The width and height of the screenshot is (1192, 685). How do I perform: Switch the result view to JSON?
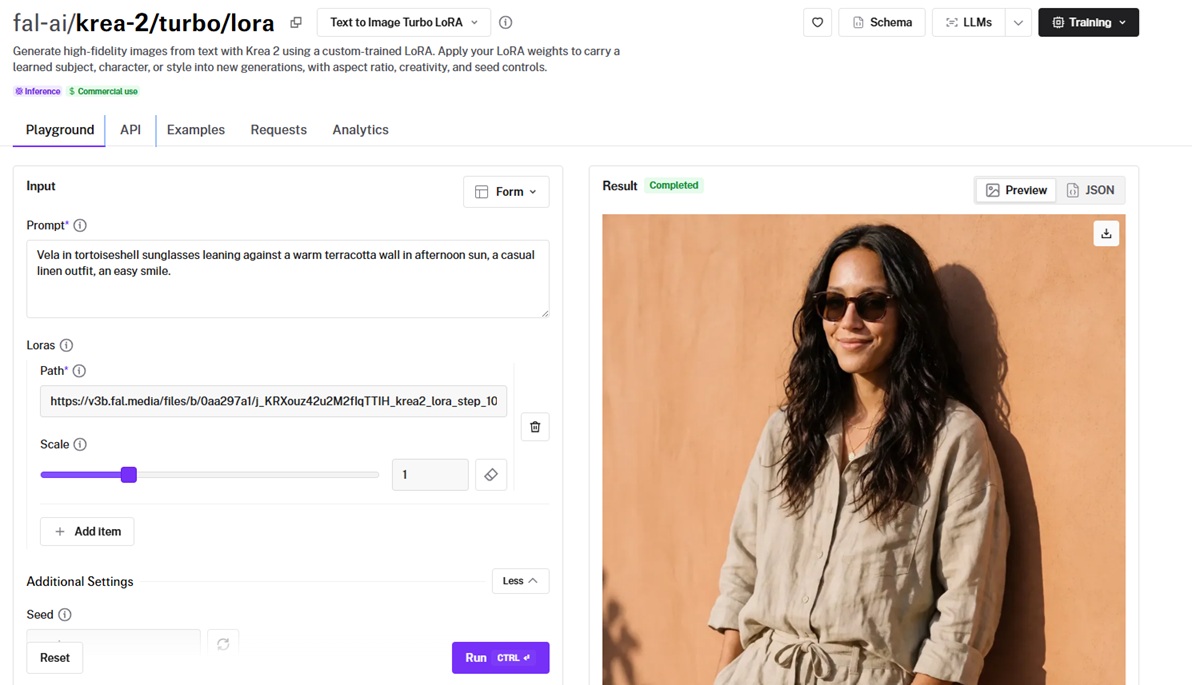[x=1090, y=190]
